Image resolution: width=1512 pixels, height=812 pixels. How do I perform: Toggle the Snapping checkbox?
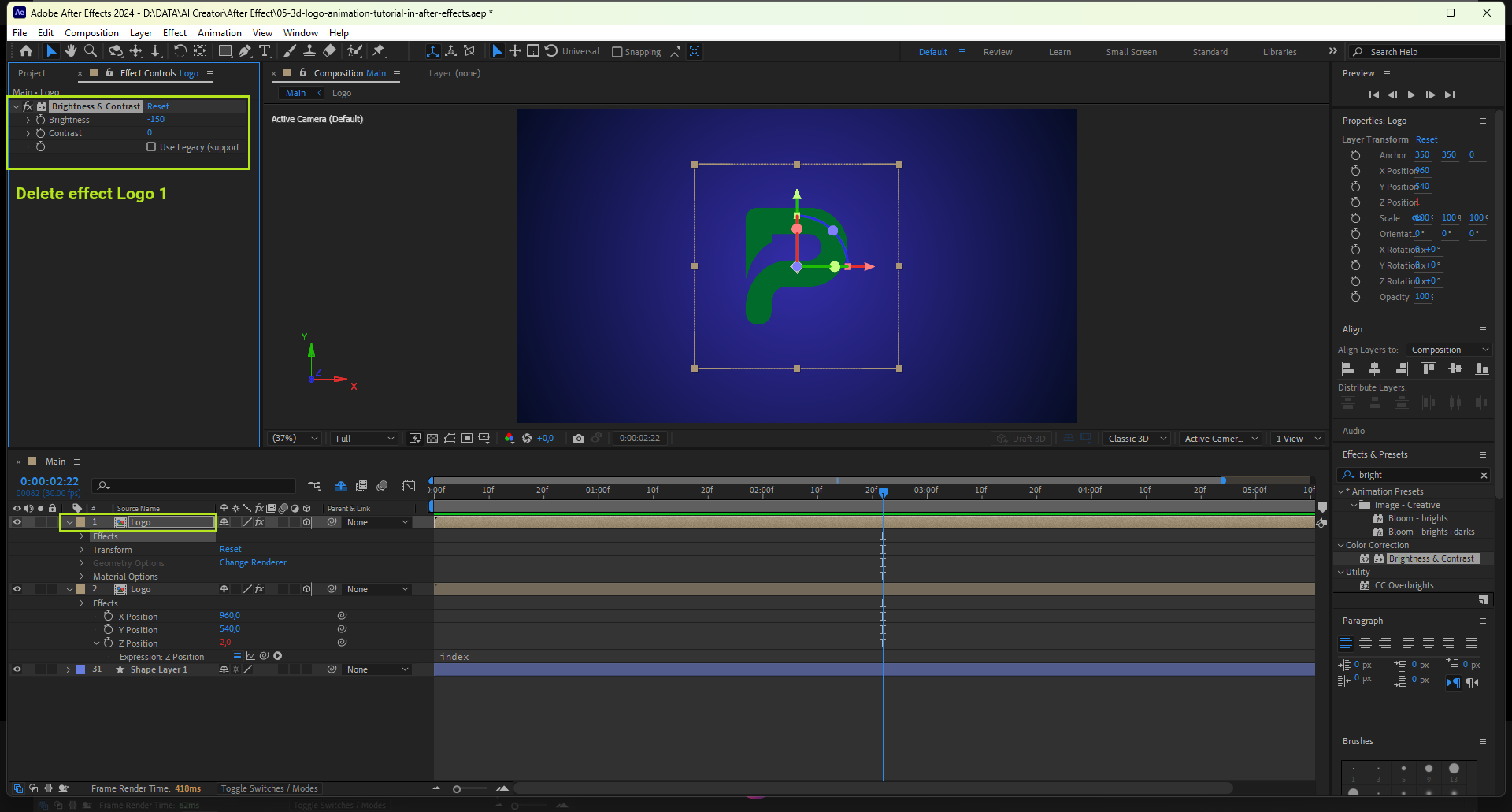[617, 52]
